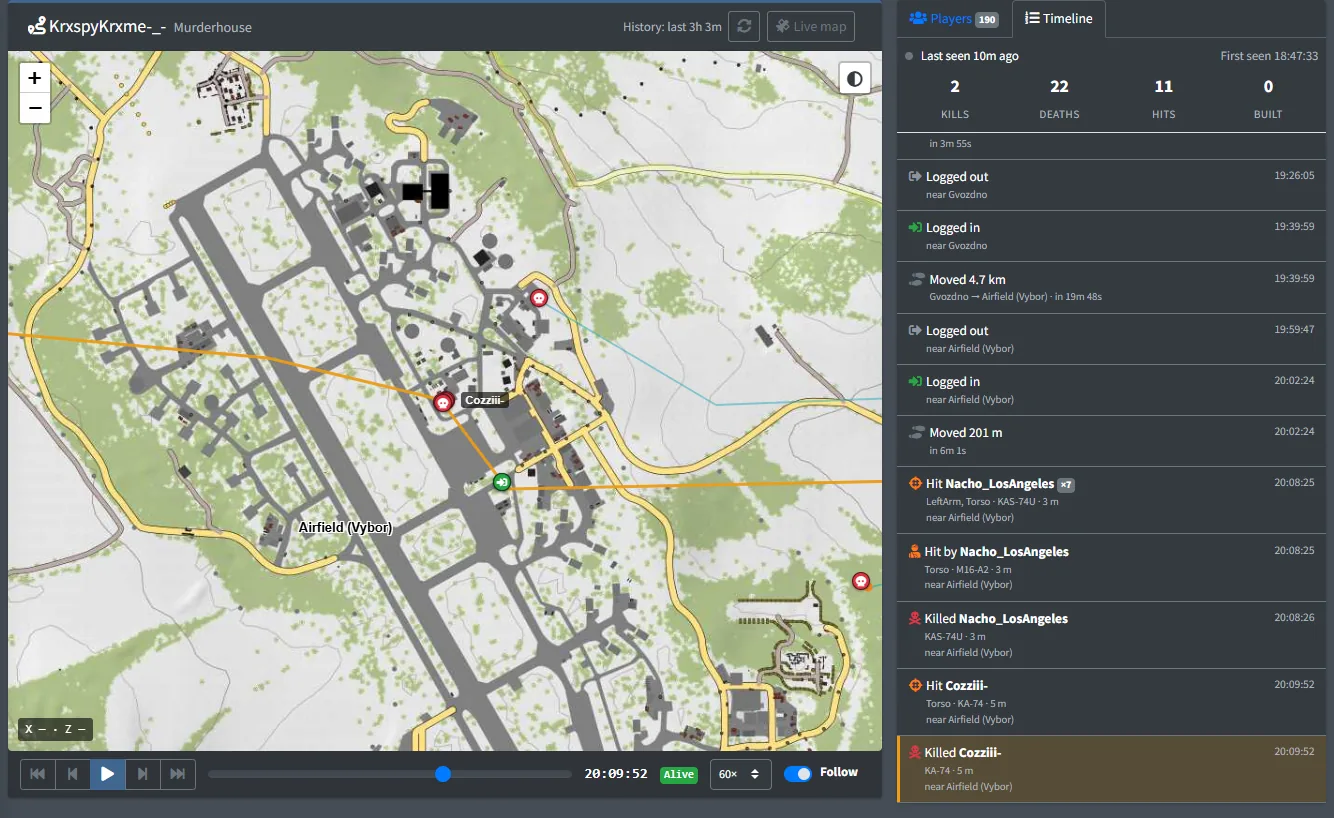Screen dimensions: 1334x818
Task: Zoom in on the map
Action: (x=35, y=77)
